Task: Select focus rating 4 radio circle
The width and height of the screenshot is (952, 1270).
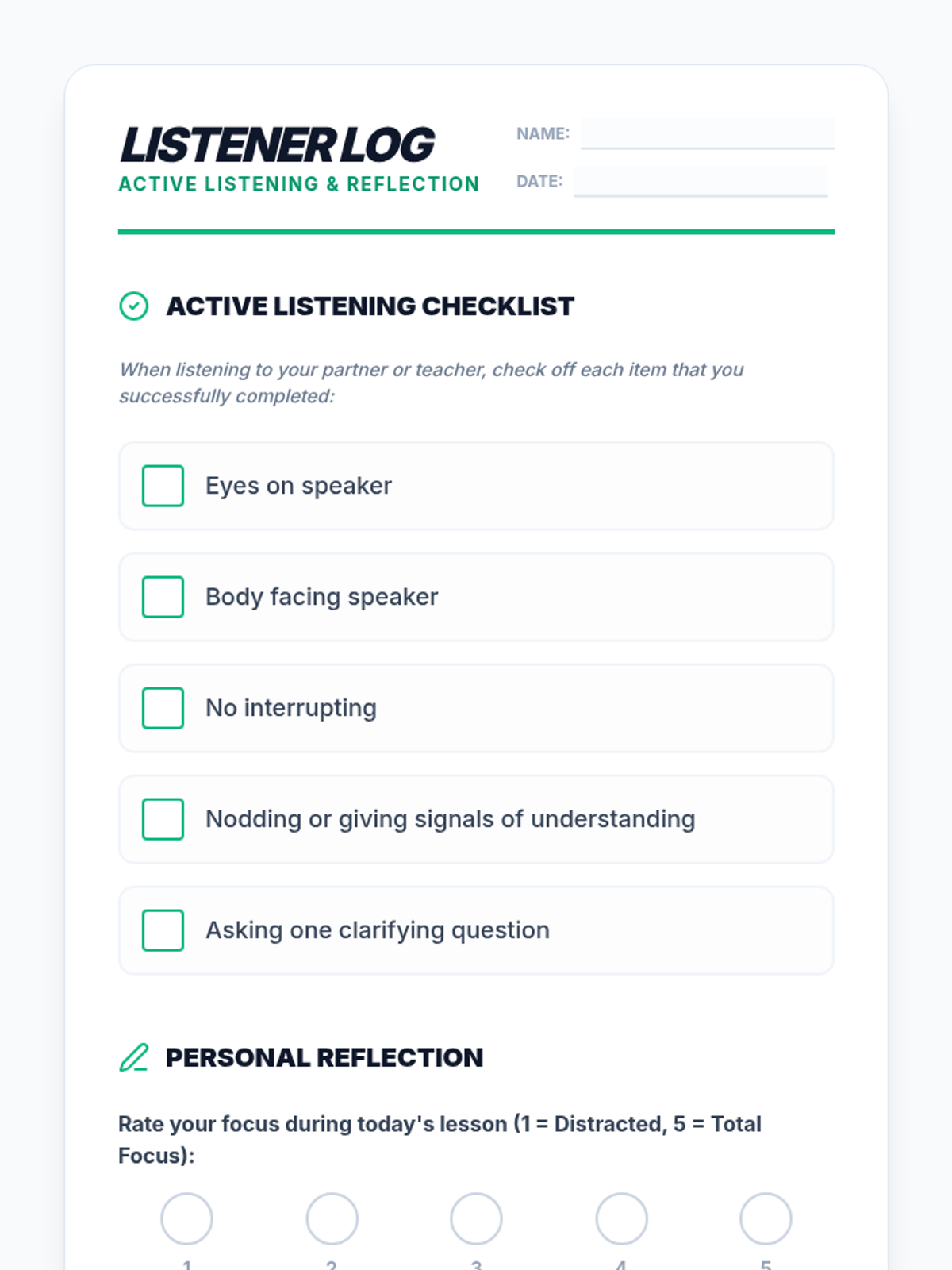Action: tap(621, 1218)
